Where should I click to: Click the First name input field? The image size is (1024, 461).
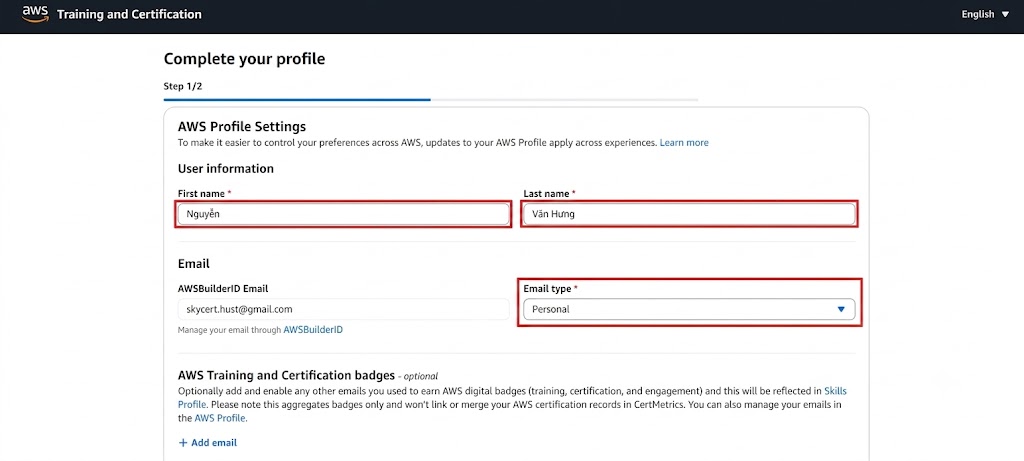[x=343, y=214]
